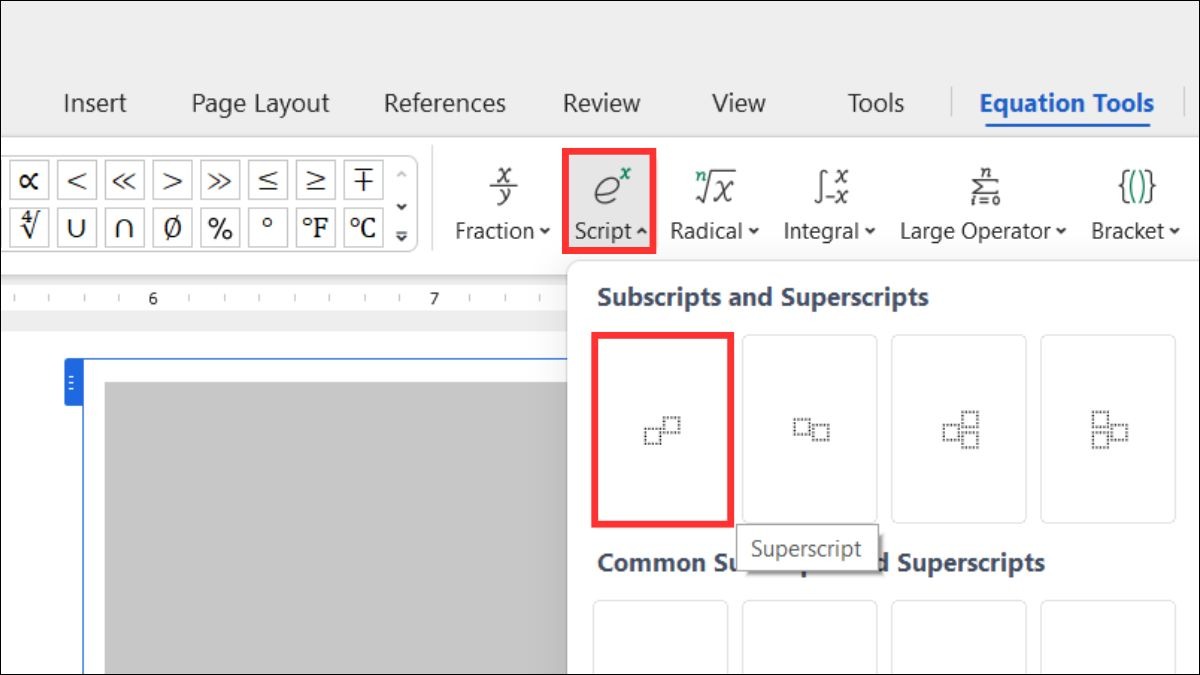1200x675 pixels.
Task: Switch to the Page Layout tab
Action: coord(260,103)
